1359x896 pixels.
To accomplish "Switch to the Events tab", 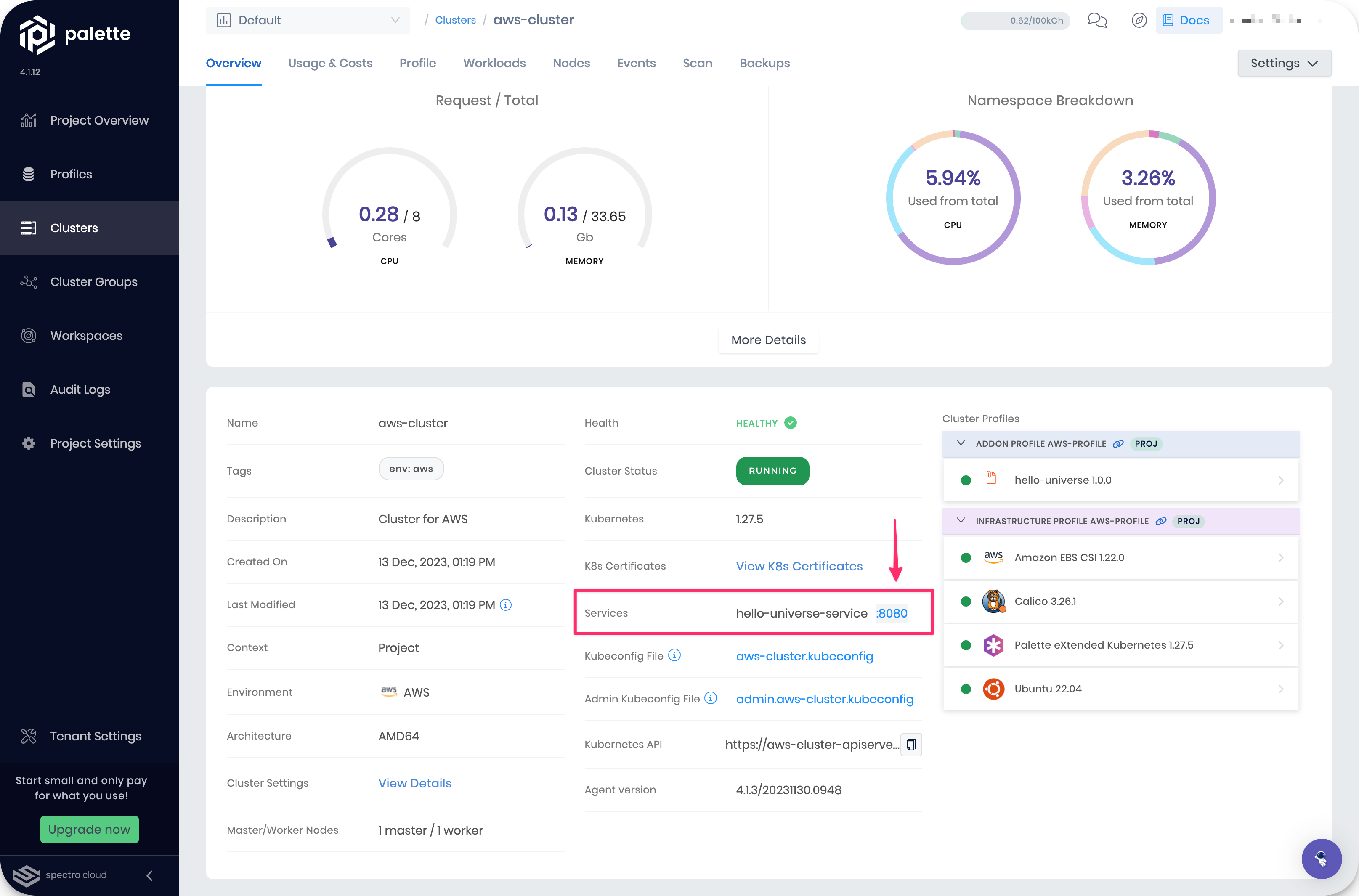I will click(636, 63).
